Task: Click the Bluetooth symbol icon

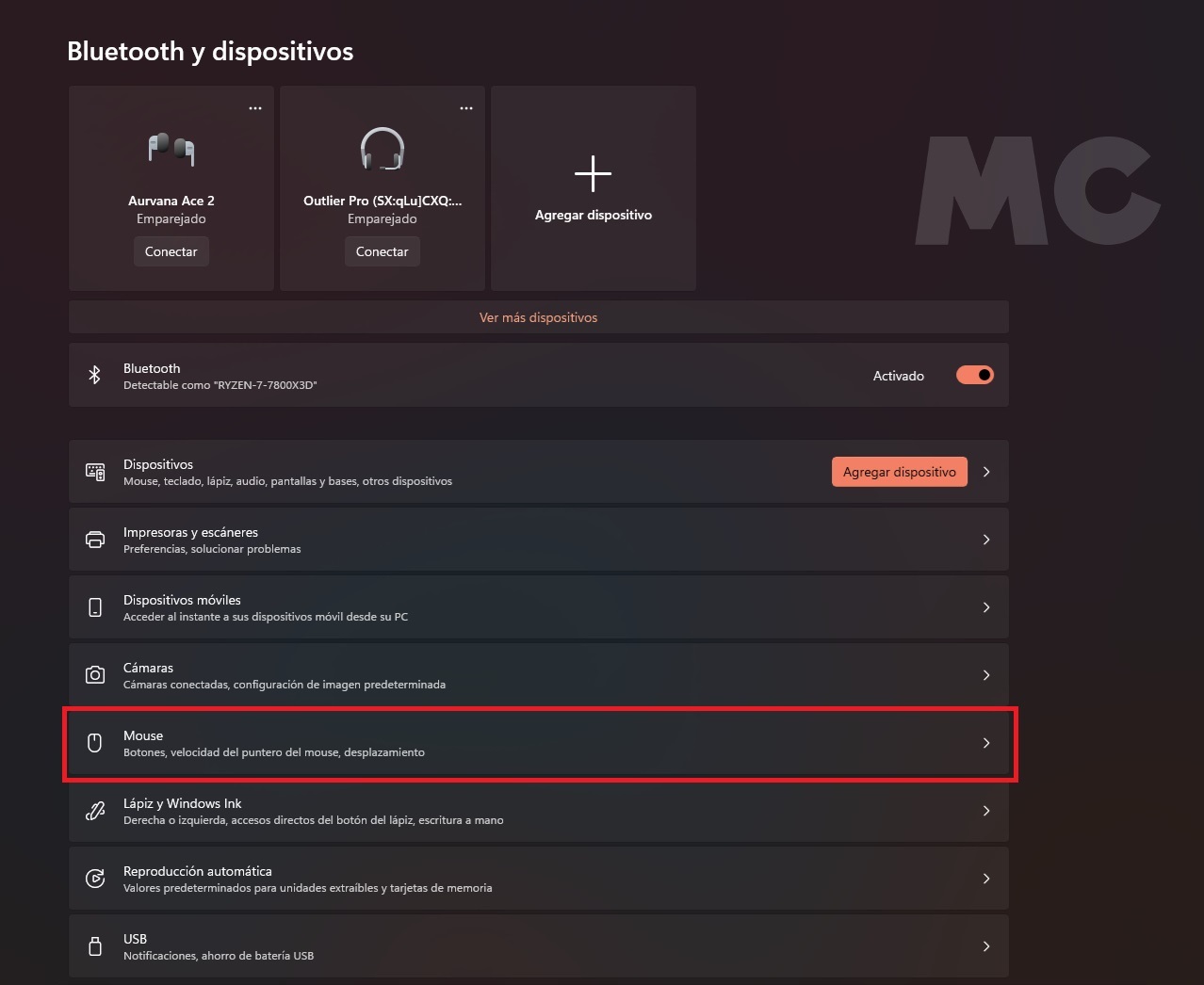Action: point(94,375)
